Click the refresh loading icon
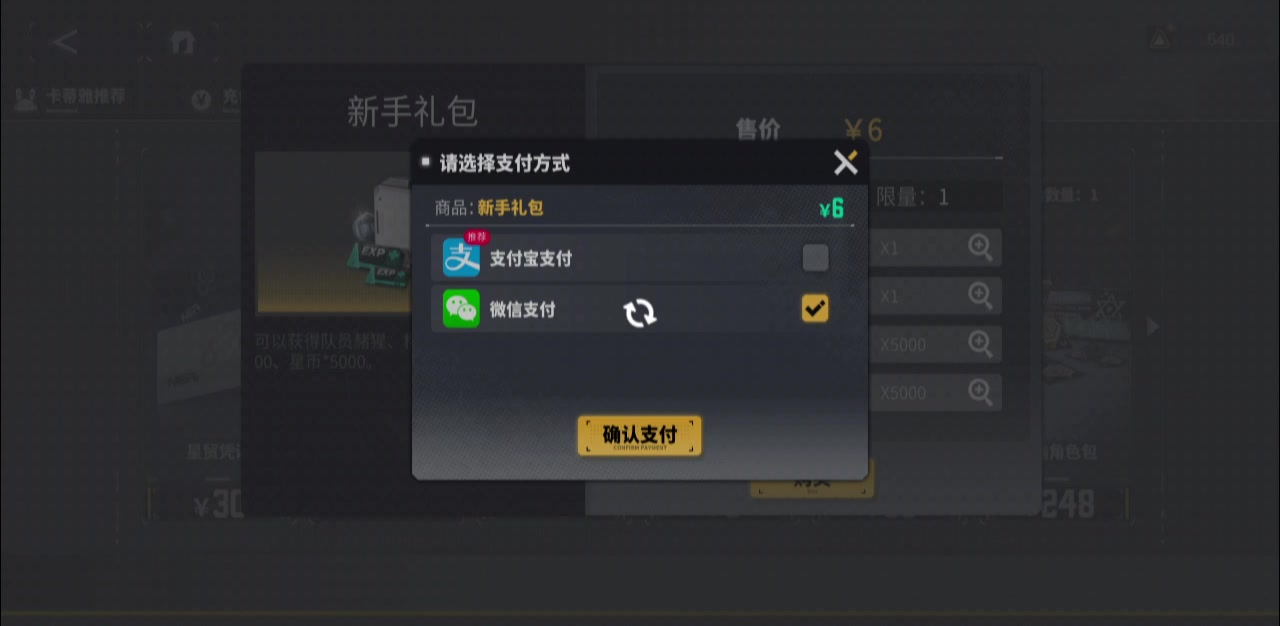The width and height of the screenshot is (1280, 626). tap(640, 313)
